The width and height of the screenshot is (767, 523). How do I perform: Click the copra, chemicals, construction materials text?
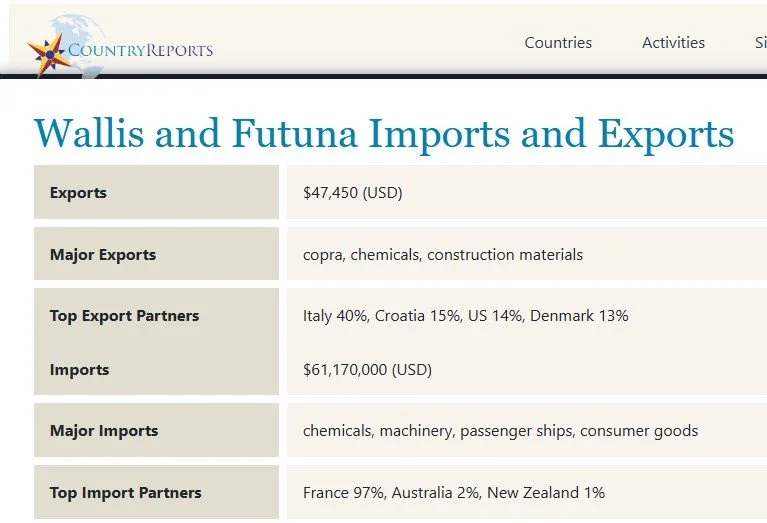[x=443, y=254]
